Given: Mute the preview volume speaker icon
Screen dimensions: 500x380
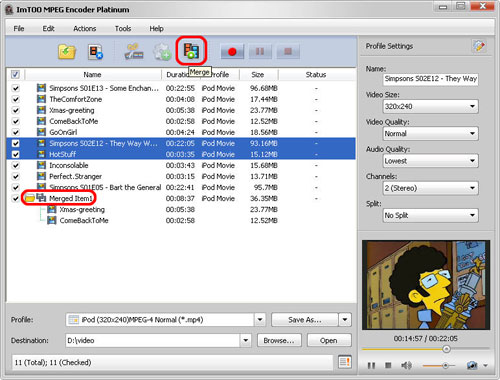Looking at the screenshot, I should click(406, 365).
